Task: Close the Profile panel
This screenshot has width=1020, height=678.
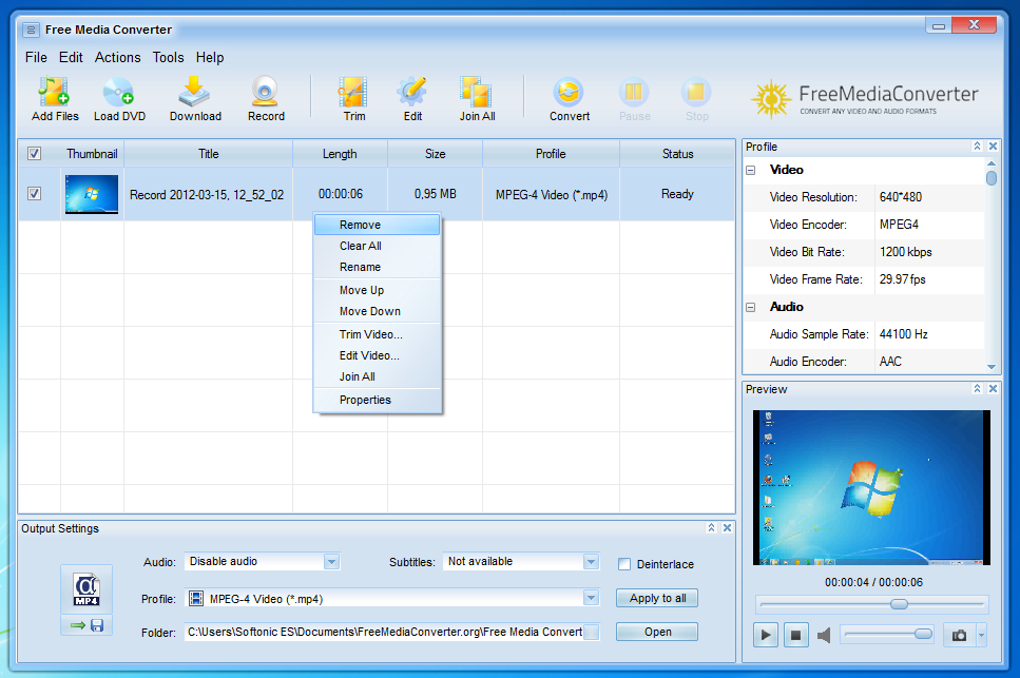Action: tap(993, 146)
